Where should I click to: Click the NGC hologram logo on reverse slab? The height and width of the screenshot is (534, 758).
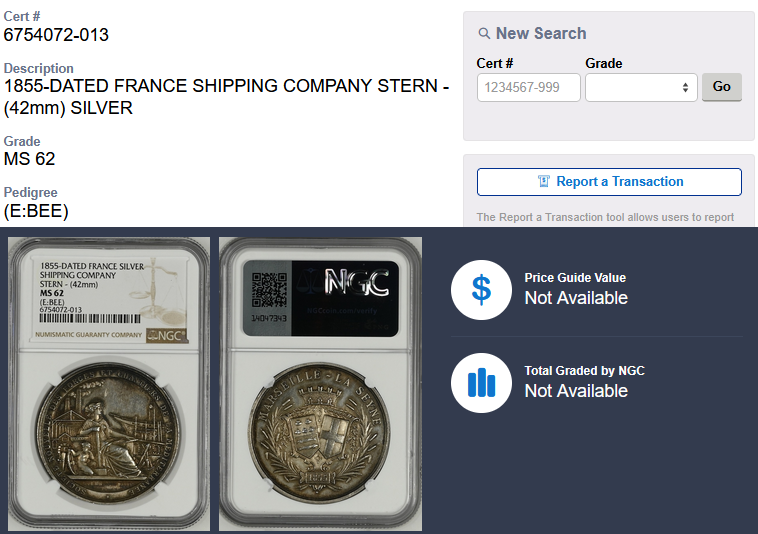point(356,282)
